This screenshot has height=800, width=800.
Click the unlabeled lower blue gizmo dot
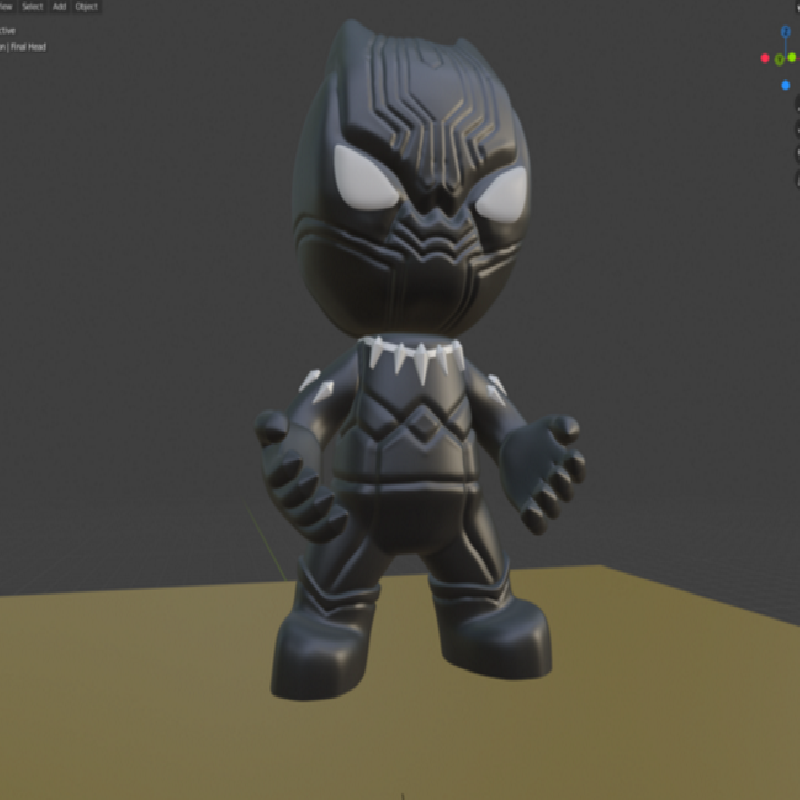pos(786,85)
